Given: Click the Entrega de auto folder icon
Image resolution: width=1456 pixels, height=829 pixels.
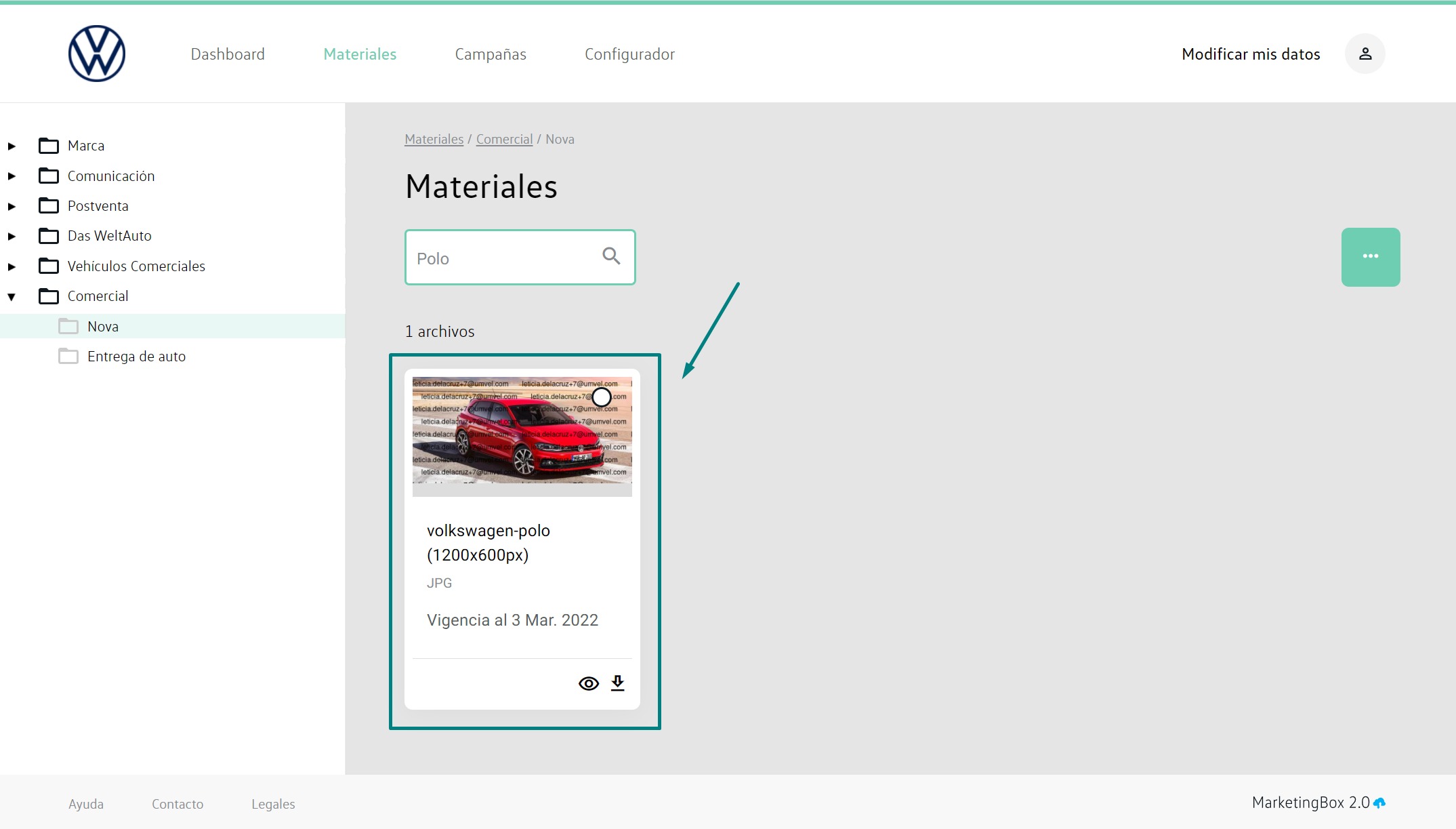Looking at the screenshot, I should [x=68, y=357].
